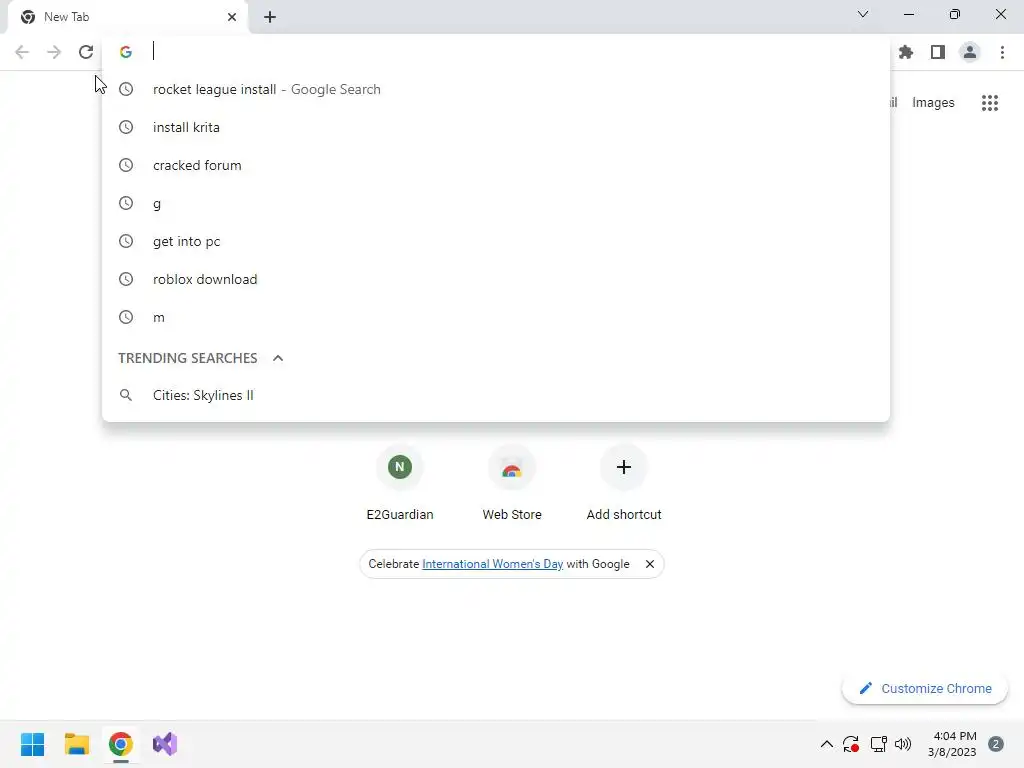
Task: Toggle the side panel icon
Action: coord(938,52)
